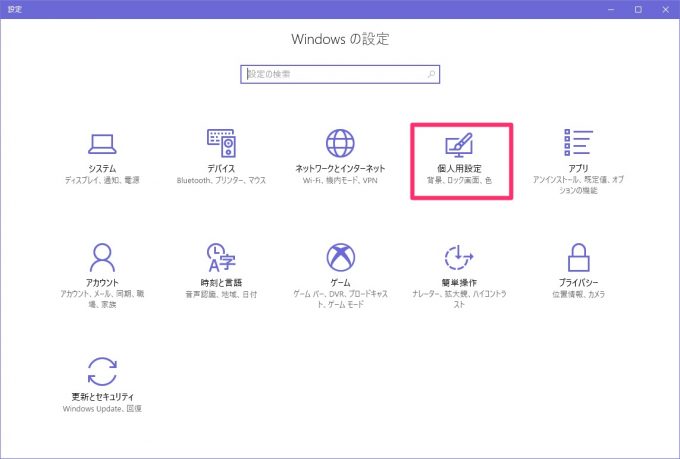The width and height of the screenshot is (680, 459).
Task: Close the 設定 window
Action: 666,9
